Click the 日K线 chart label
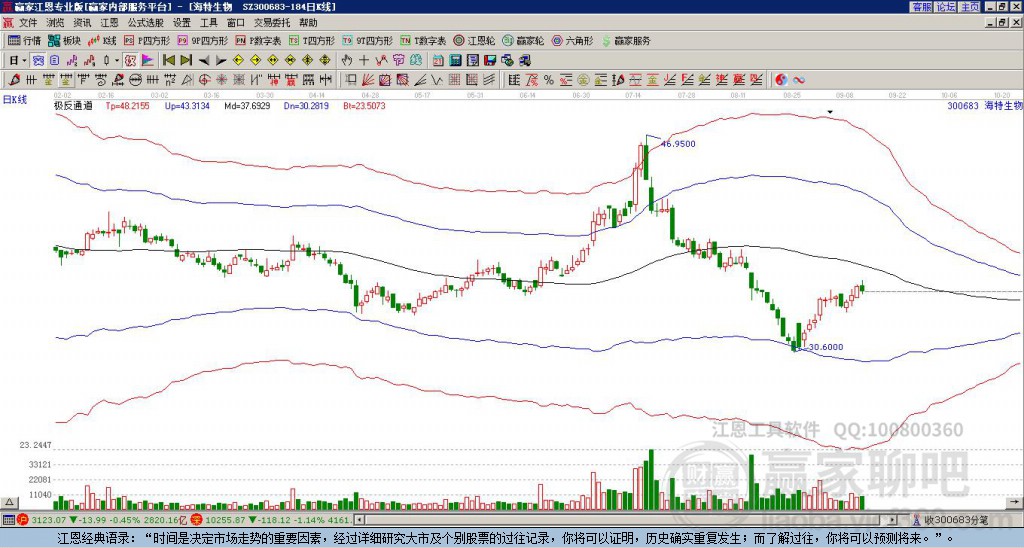The image size is (1024, 548). (15, 100)
